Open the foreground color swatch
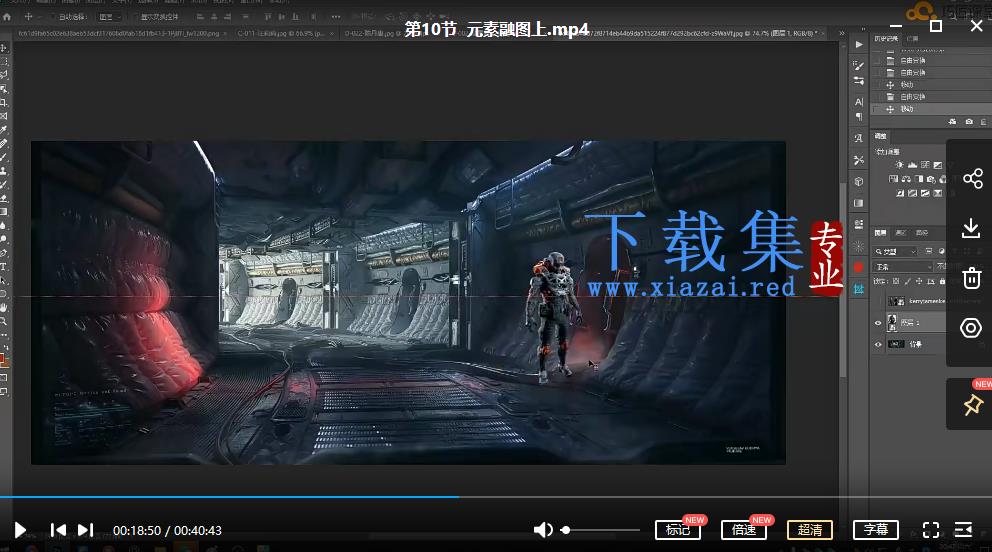Viewport: 992px width, 552px height. 3,359
